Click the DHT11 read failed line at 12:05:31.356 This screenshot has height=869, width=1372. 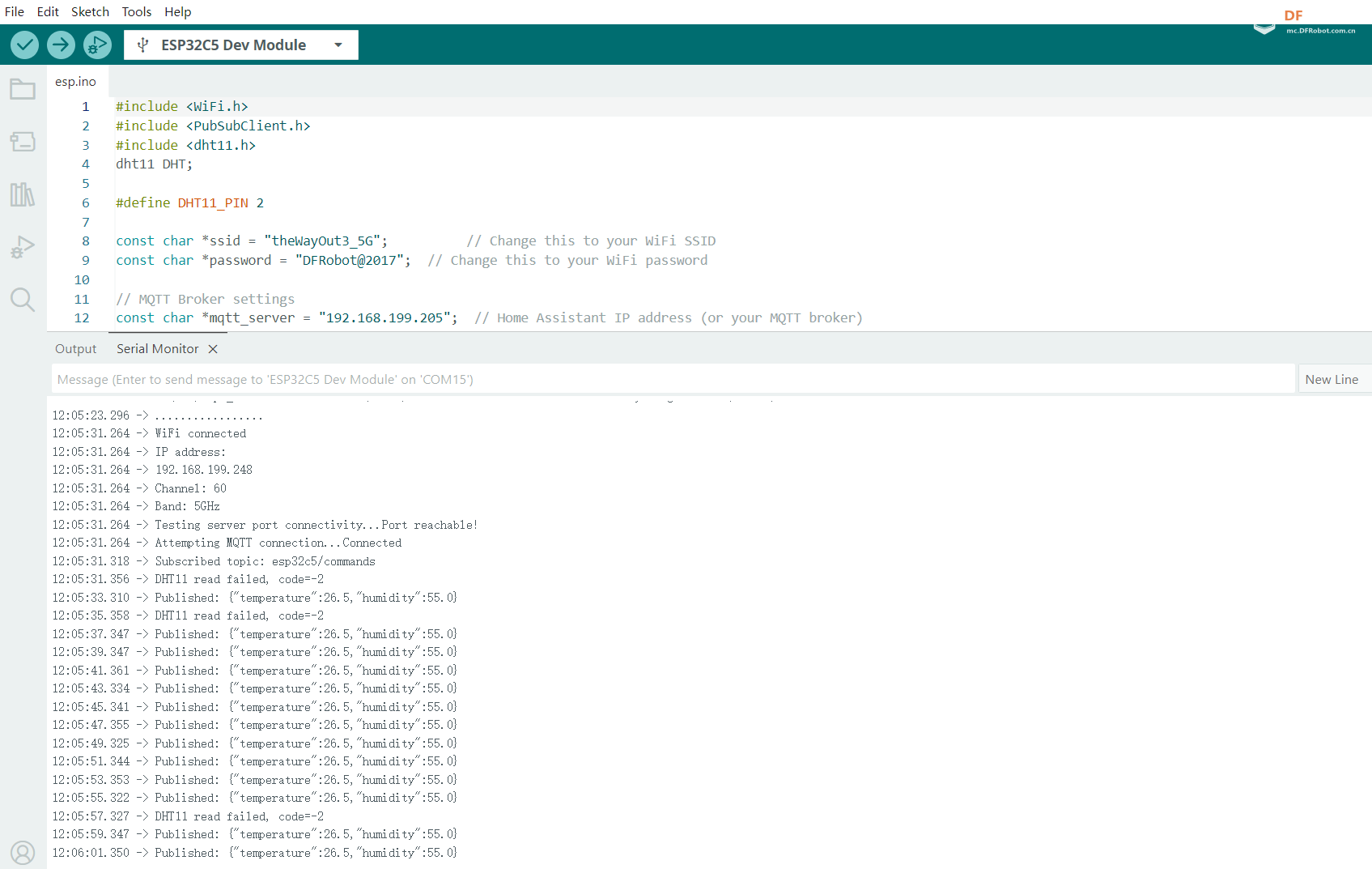pyautogui.click(x=189, y=580)
